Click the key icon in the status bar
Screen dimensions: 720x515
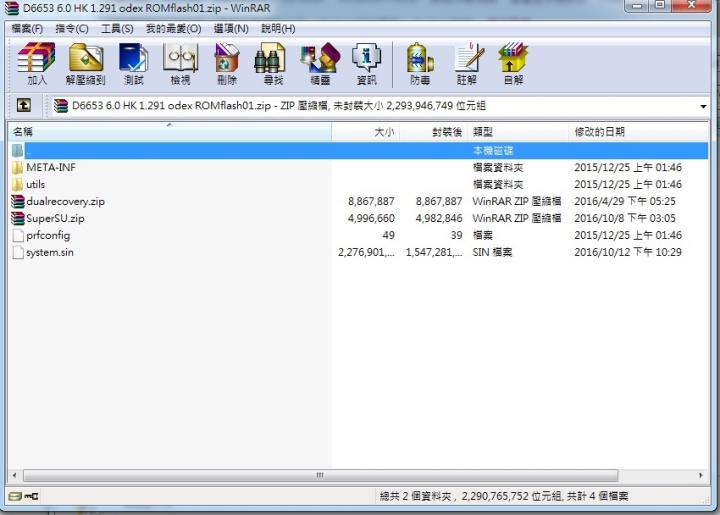click(32, 496)
